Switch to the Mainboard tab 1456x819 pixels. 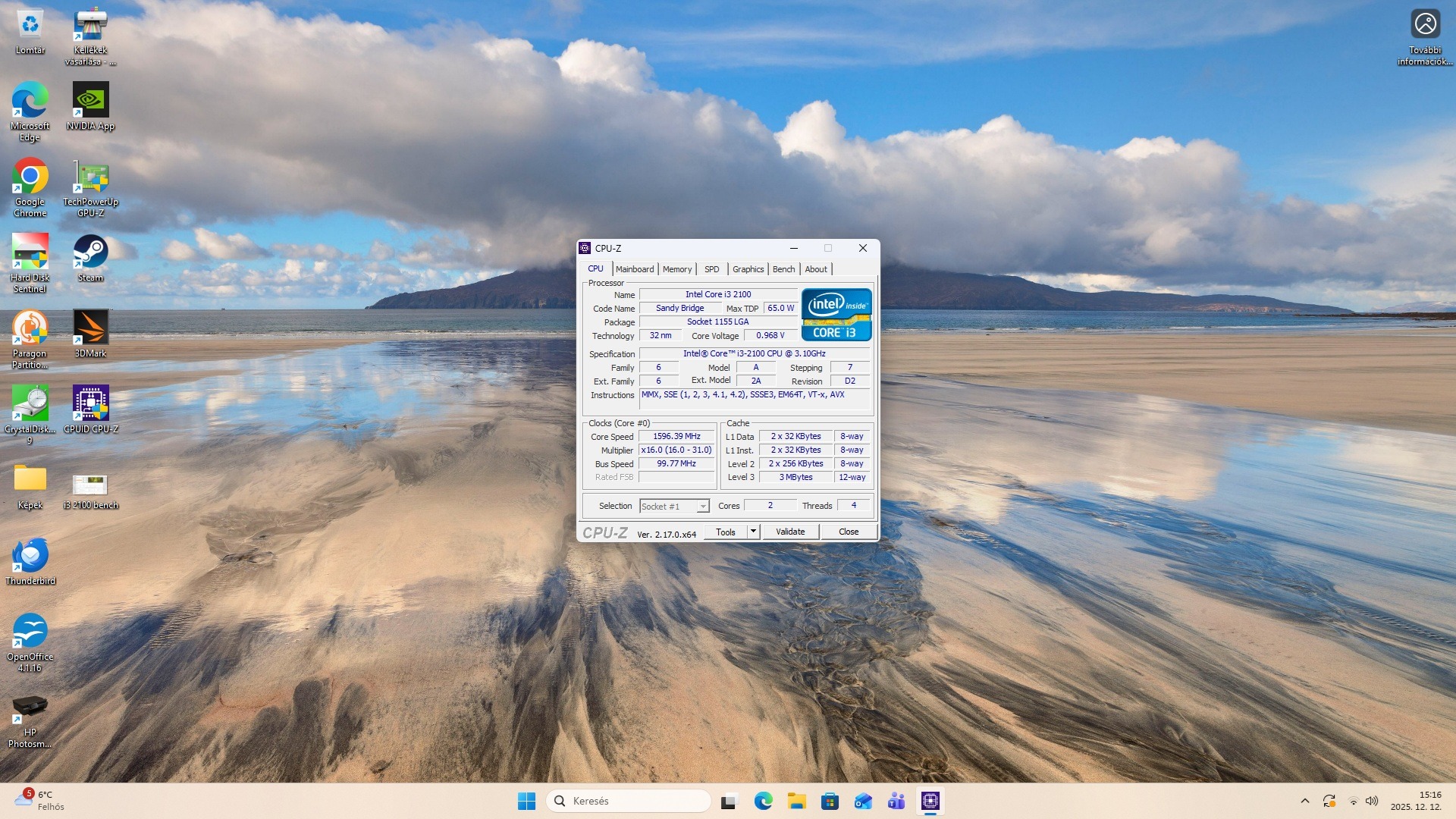point(634,269)
